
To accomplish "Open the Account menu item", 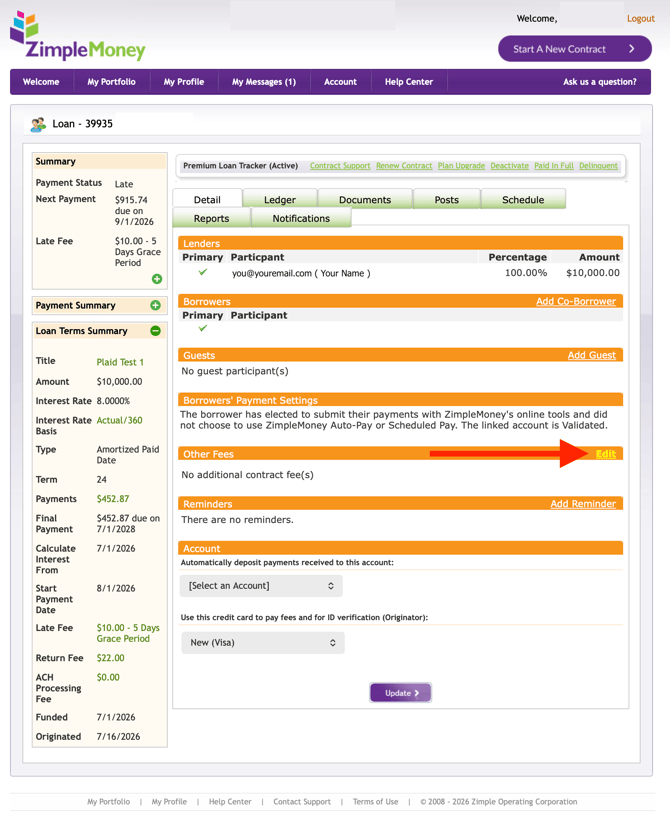I will 340,82.
